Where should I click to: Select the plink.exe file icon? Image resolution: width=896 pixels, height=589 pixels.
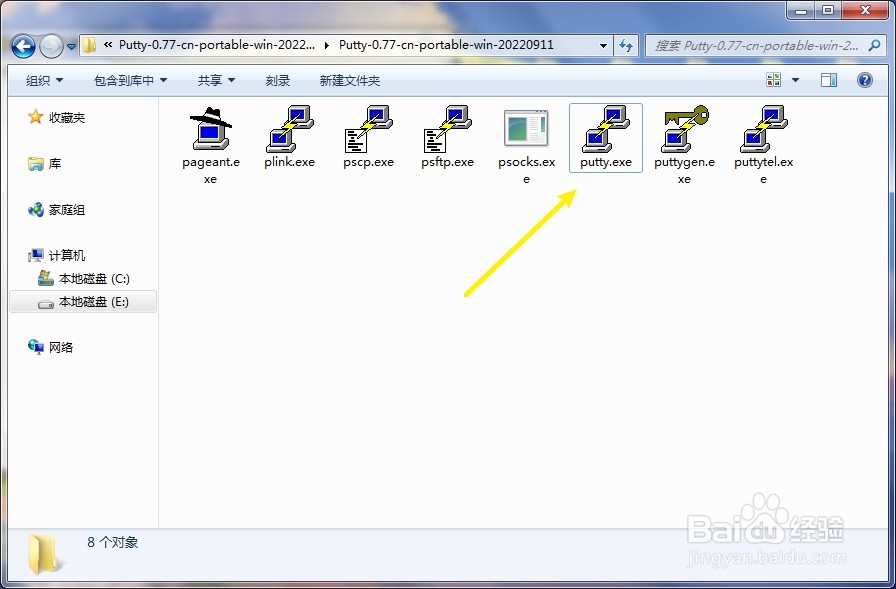coord(290,129)
